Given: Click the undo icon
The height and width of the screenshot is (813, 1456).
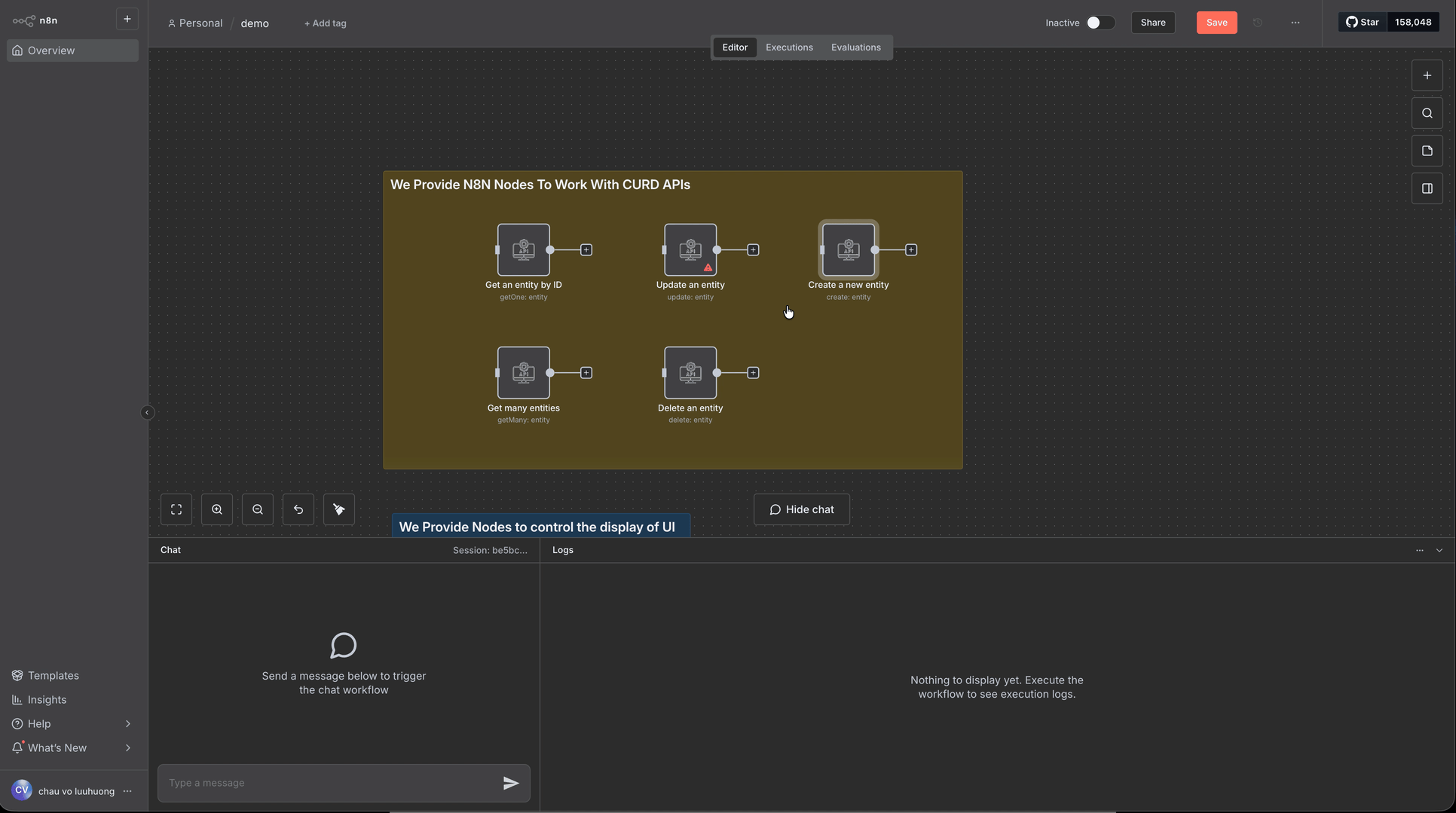Looking at the screenshot, I should point(298,509).
